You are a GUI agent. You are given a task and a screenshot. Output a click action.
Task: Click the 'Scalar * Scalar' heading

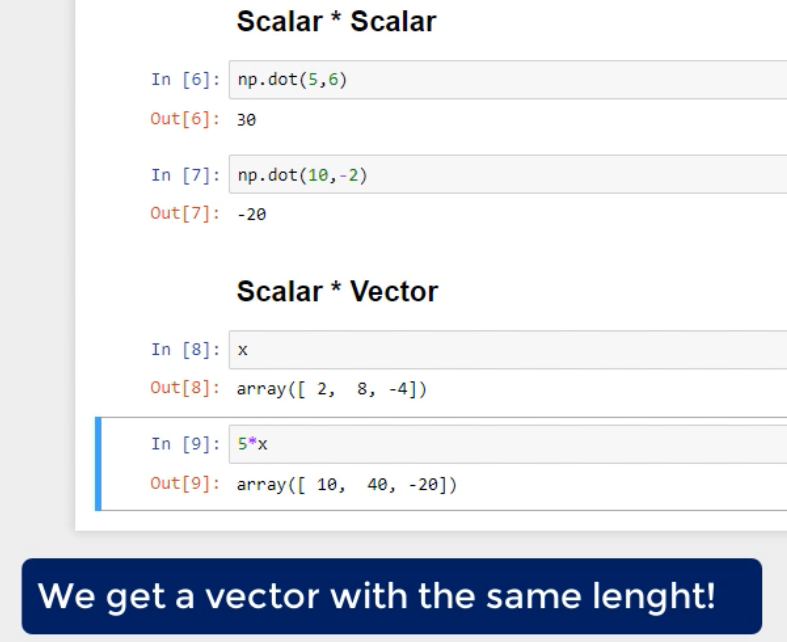pos(335,21)
